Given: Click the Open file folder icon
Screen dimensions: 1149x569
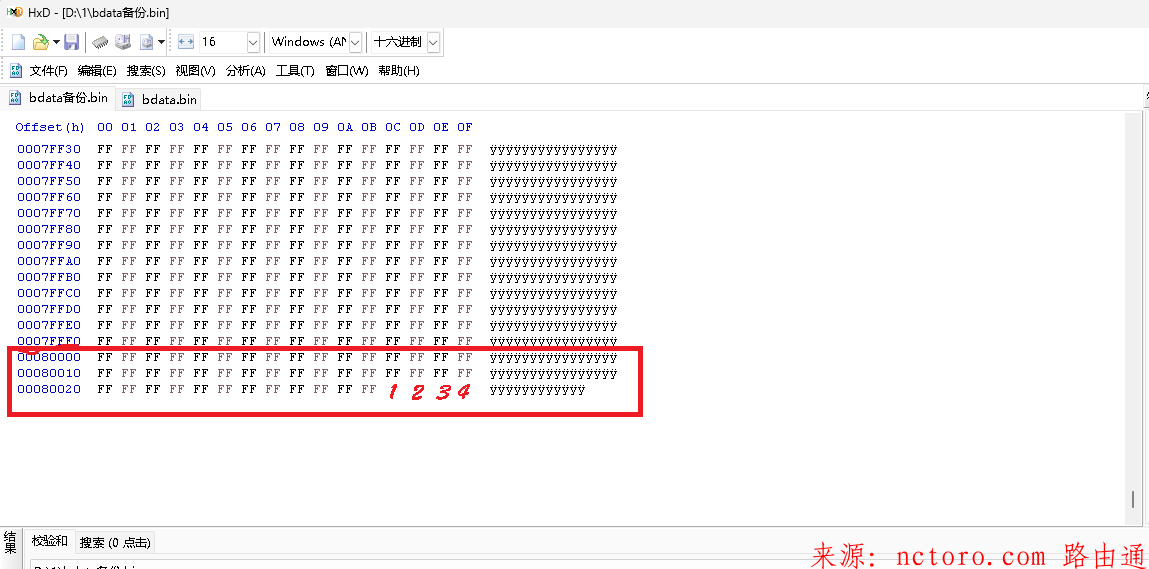Looking at the screenshot, I should (40, 42).
